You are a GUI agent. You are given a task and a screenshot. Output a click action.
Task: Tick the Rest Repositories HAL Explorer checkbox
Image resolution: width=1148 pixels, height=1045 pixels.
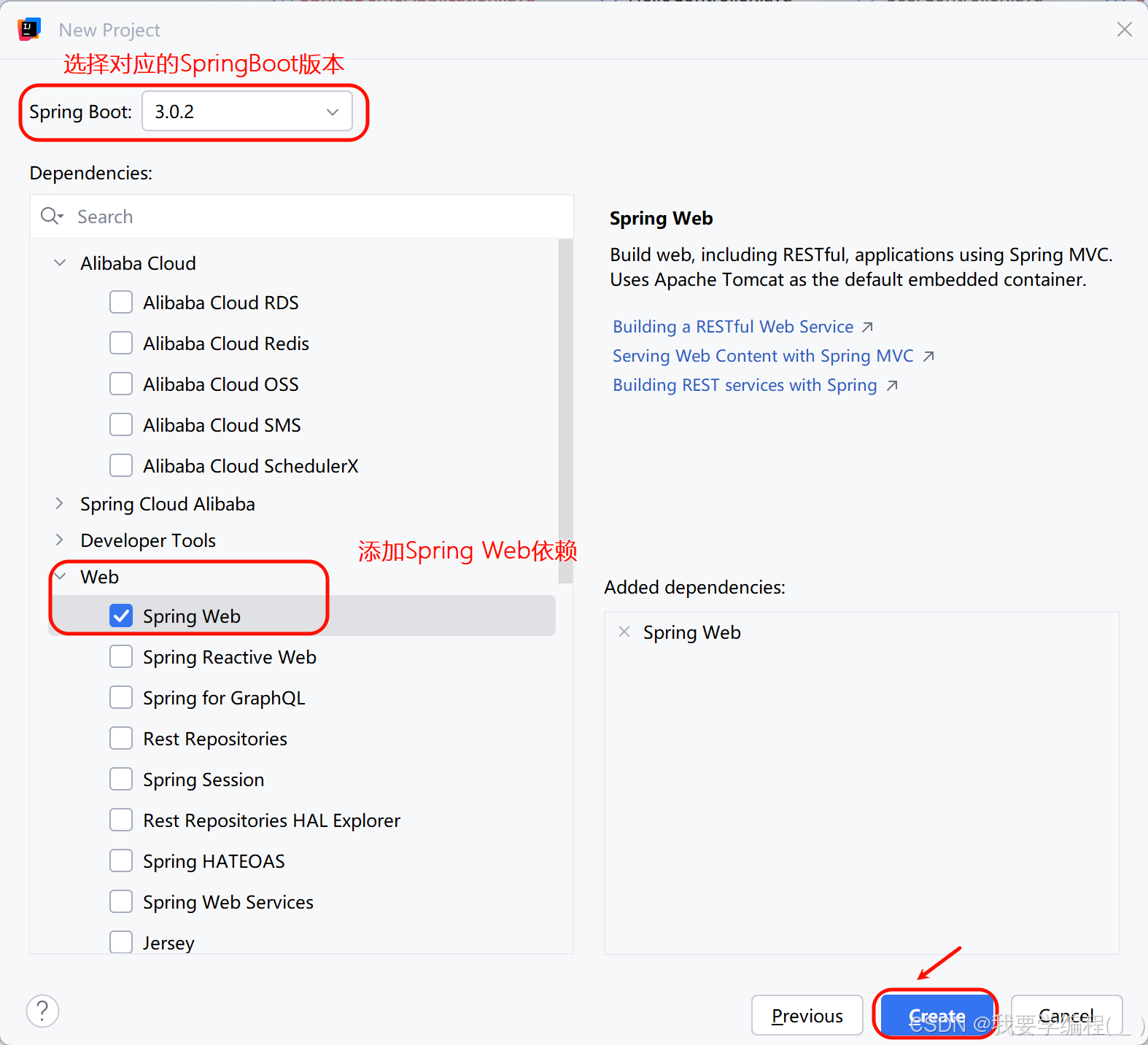pos(121,820)
